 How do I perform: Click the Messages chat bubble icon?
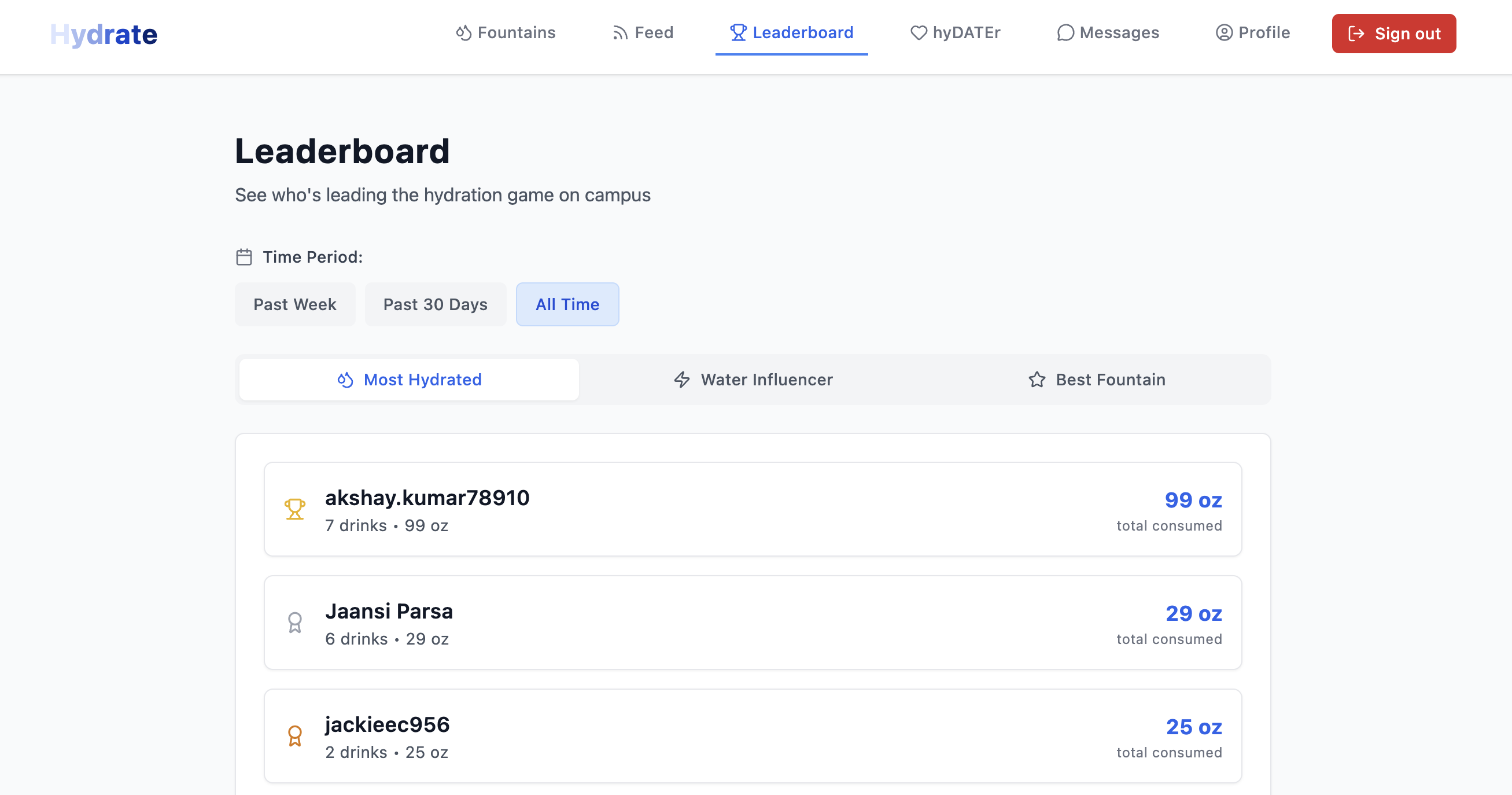[1065, 33]
